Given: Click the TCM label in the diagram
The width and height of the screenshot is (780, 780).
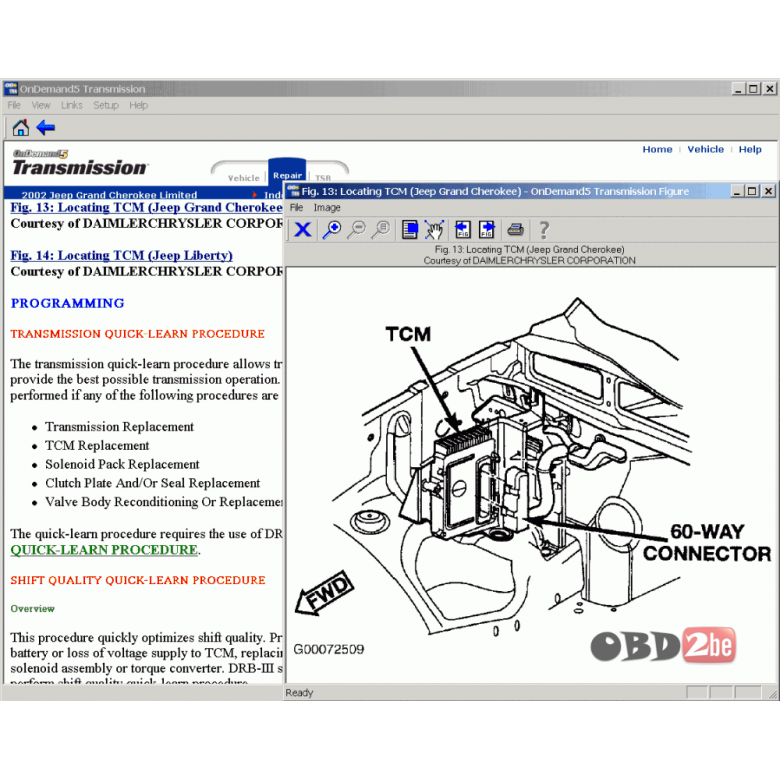Looking at the screenshot, I should [x=408, y=334].
